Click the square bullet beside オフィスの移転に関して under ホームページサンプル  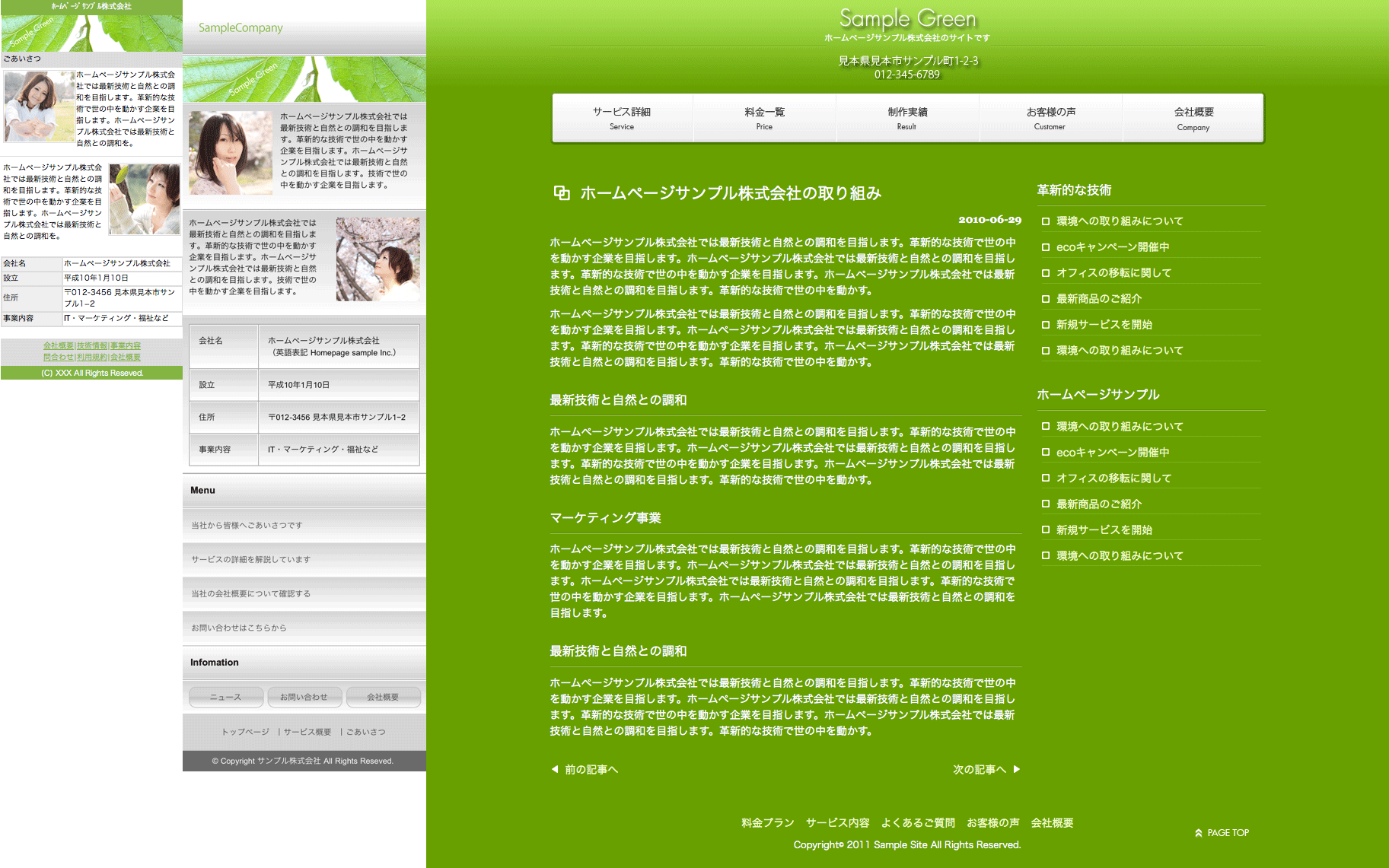tap(1046, 479)
